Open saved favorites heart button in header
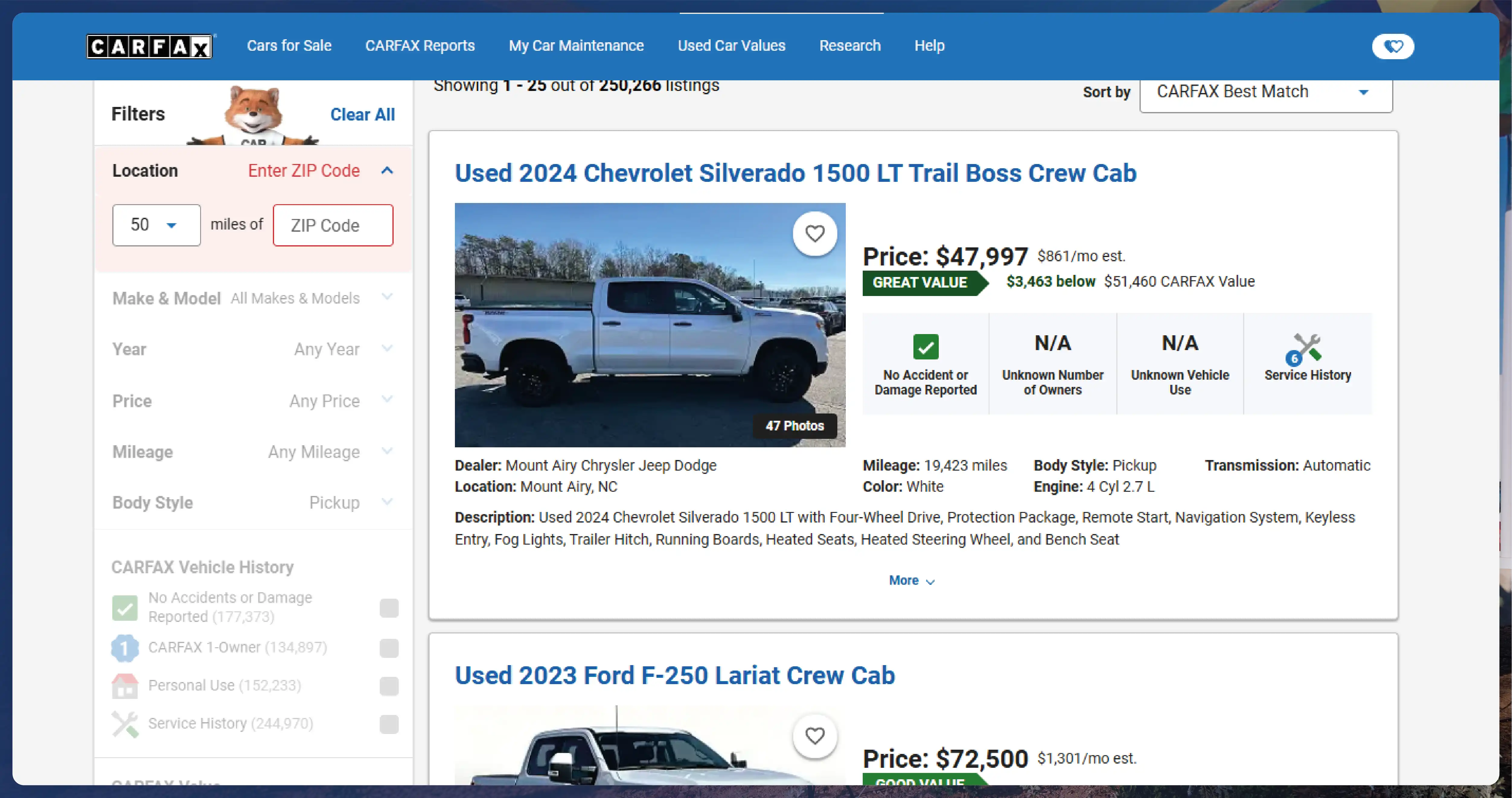 tap(1393, 46)
